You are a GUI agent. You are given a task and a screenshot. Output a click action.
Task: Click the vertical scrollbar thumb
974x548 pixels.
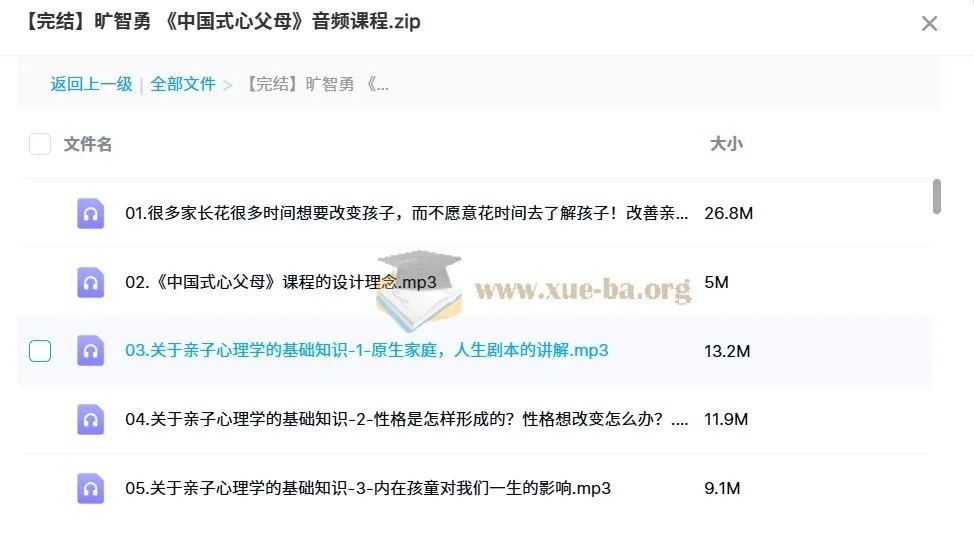(937, 196)
